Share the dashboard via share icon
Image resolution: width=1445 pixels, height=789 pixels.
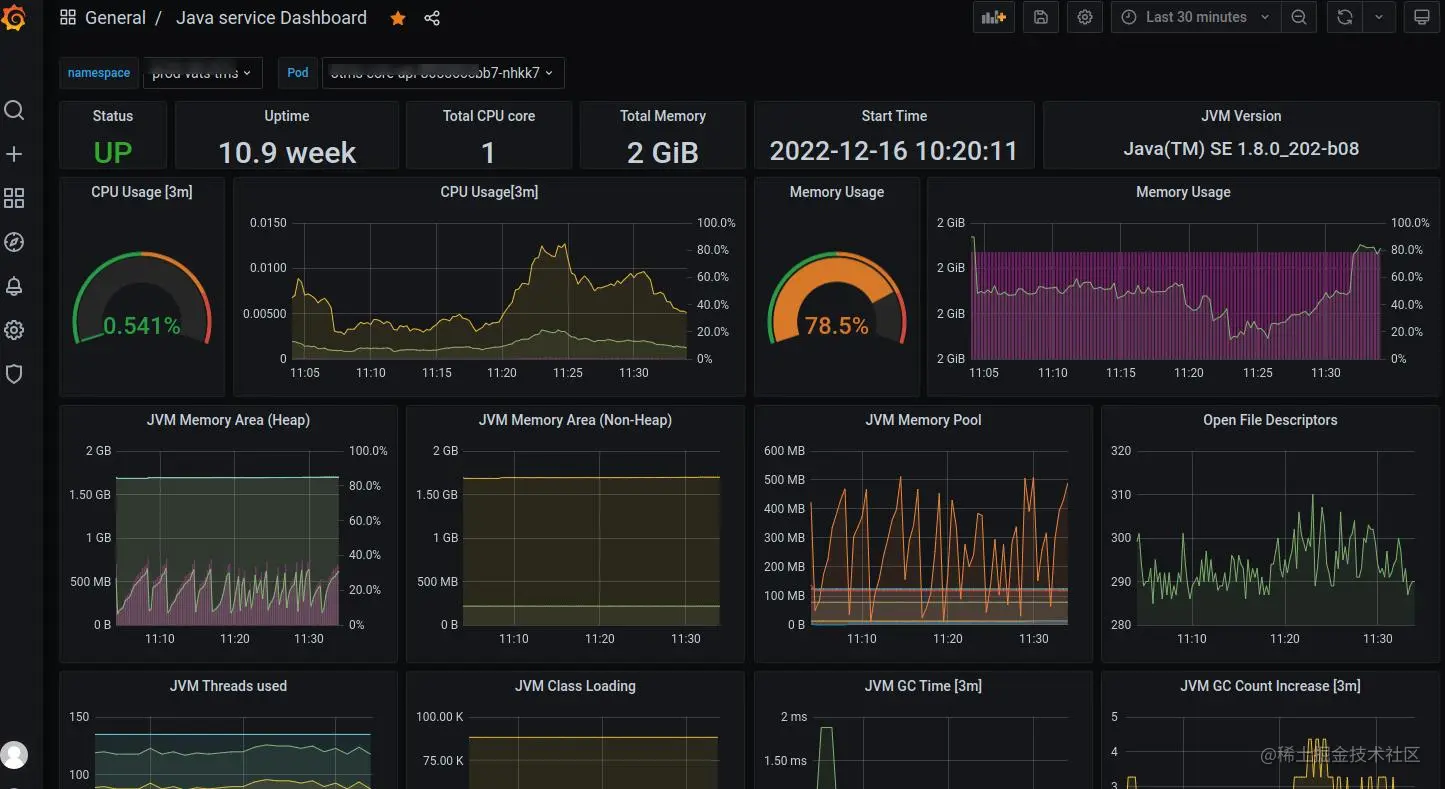coord(432,18)
